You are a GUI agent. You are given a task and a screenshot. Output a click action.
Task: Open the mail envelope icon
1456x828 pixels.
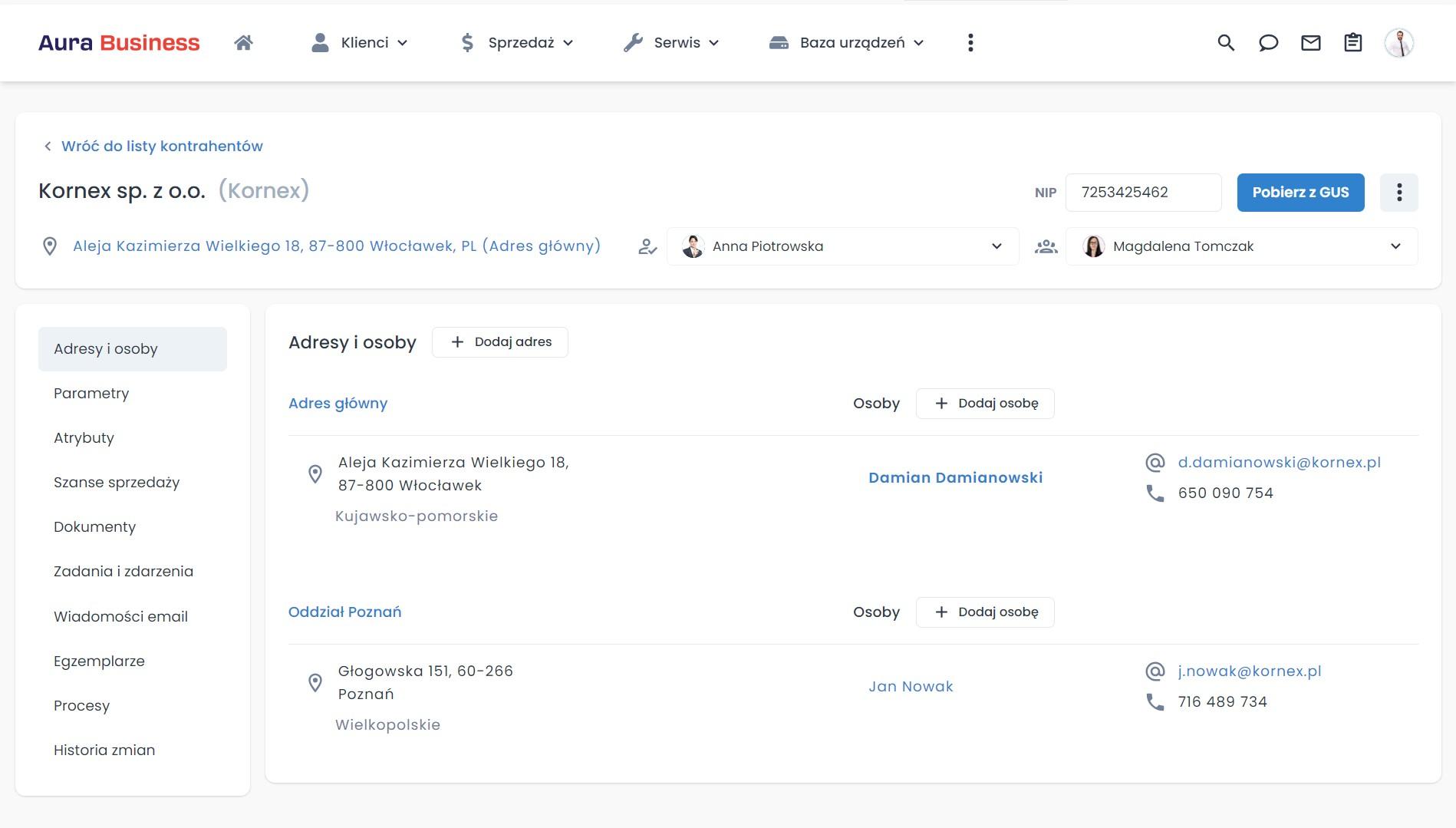(1311, 43)
